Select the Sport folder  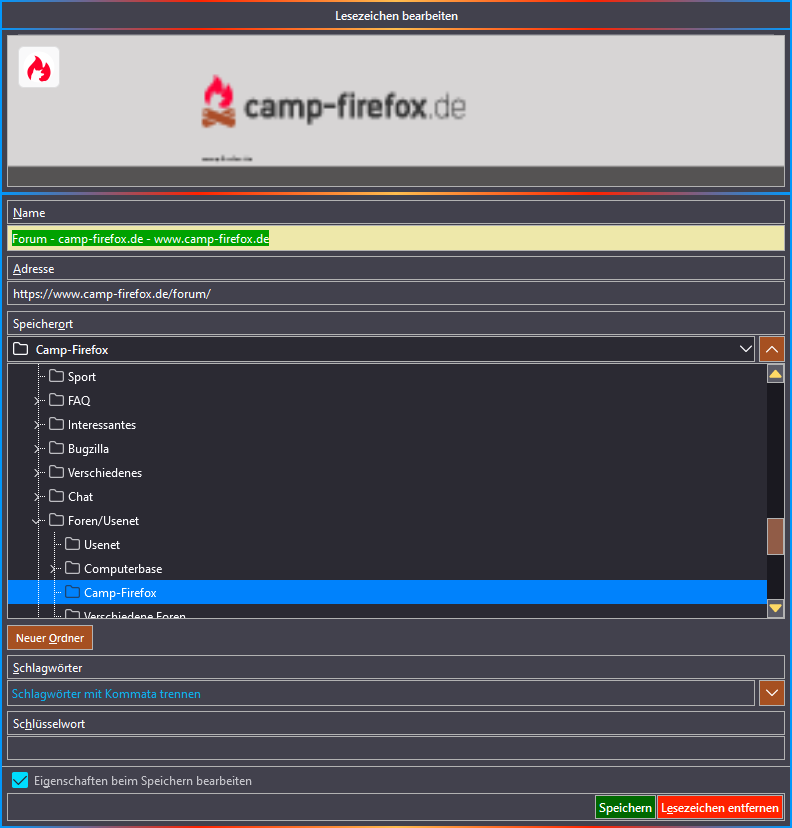tap(81, 377)
